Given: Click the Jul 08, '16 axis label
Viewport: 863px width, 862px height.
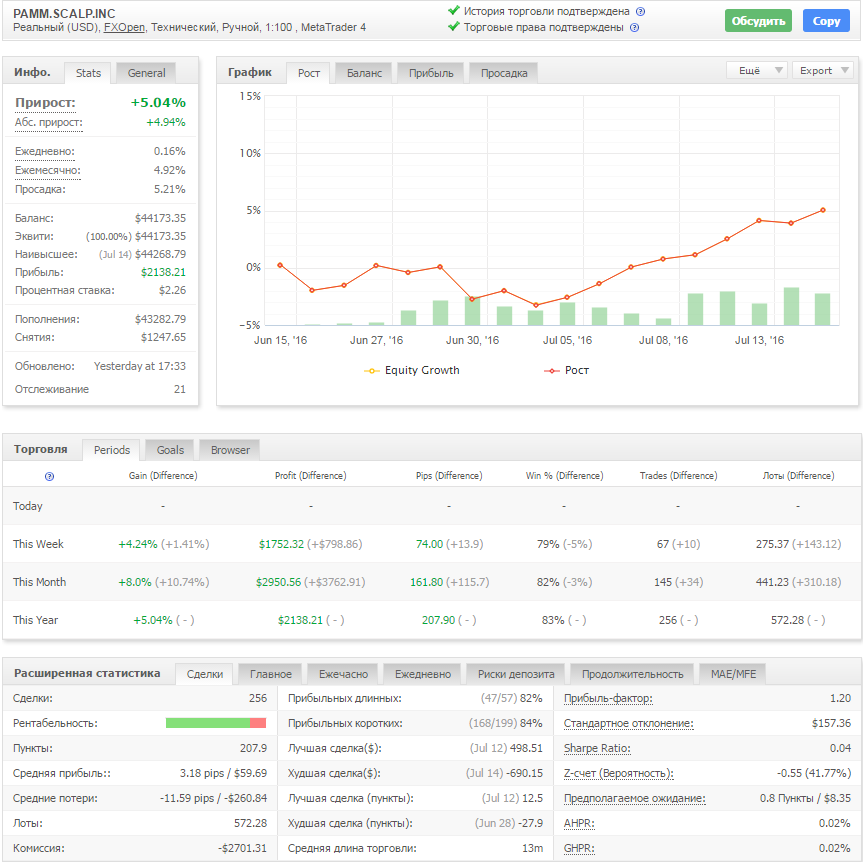Looking at the screenshot, I should tap(663, 341).
